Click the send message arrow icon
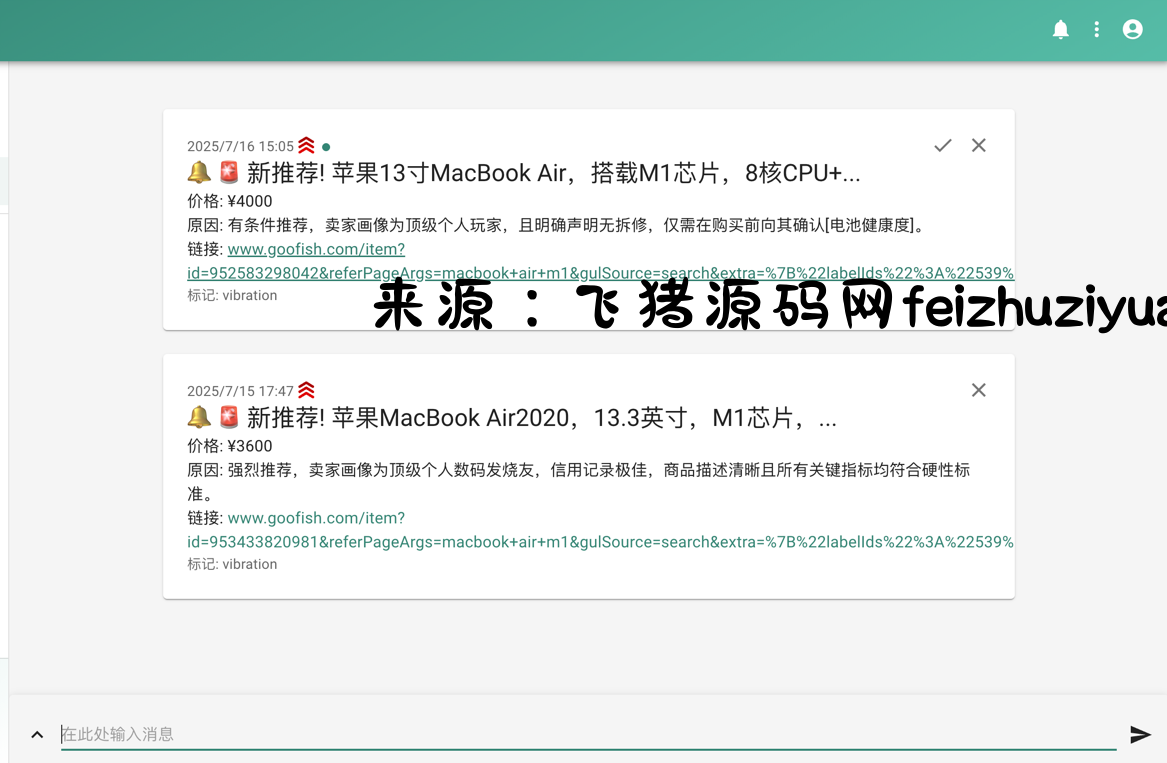The image size is (1167, 763). pyautogui.click(x=1140, y=735)
